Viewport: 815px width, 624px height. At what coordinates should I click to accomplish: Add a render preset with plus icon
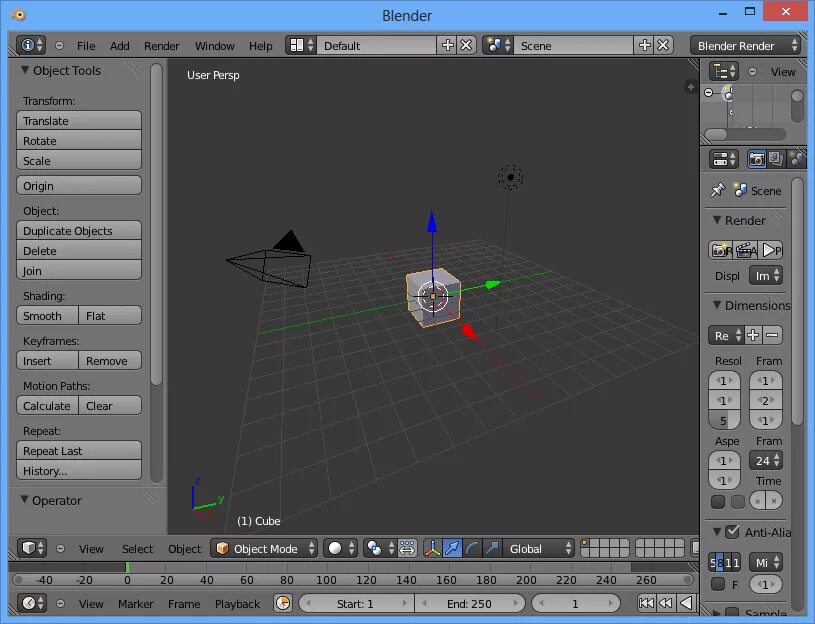(753, 335)
